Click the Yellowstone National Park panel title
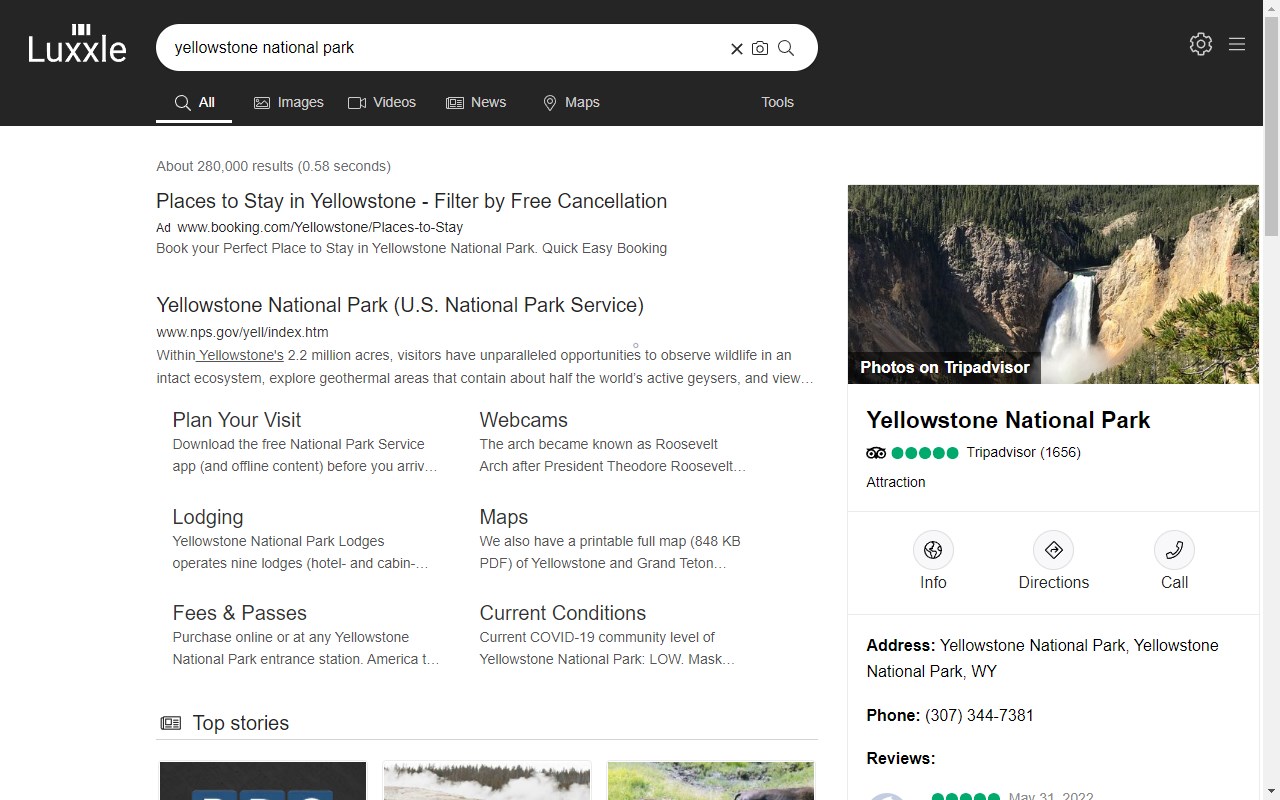This screenshot has height=800, width=1280. [1008, 420]
